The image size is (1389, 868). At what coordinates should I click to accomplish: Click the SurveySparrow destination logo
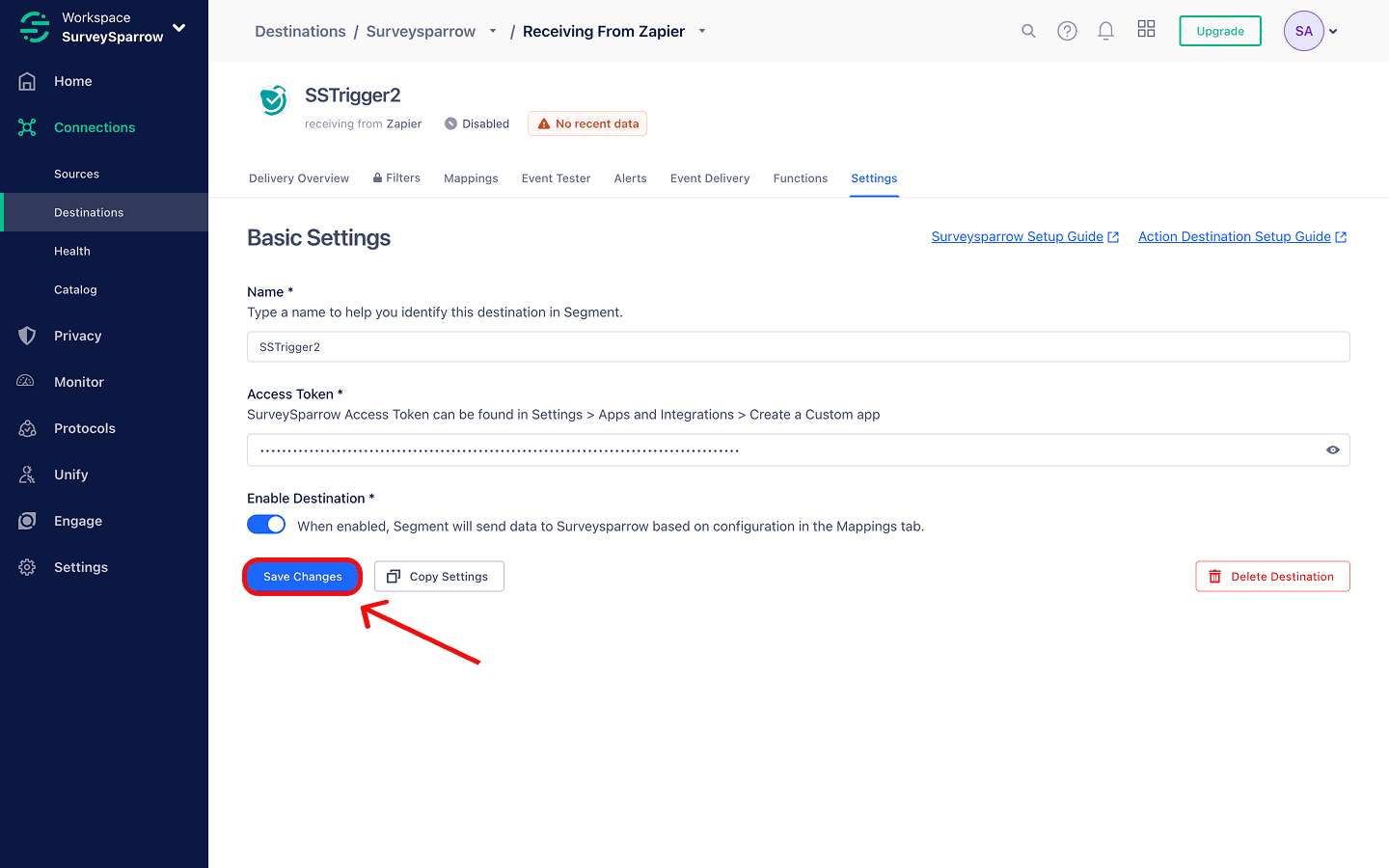(274, 99)
